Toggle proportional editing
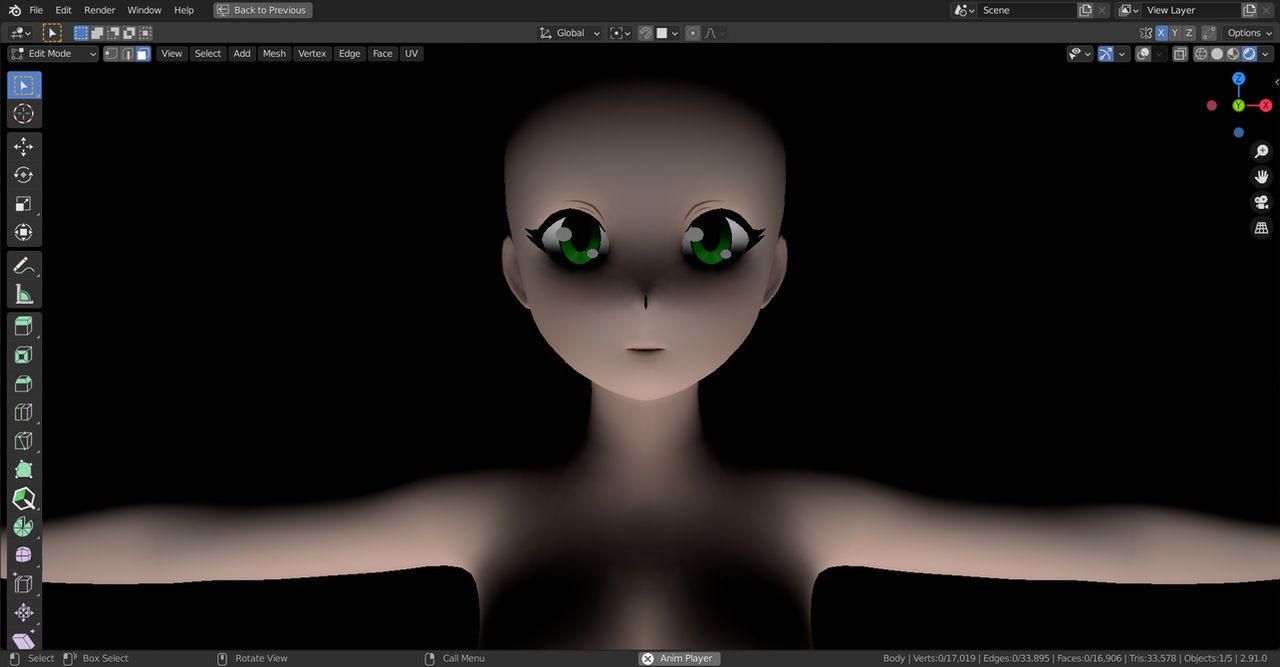1280x667 pixels. pos(693,33)
